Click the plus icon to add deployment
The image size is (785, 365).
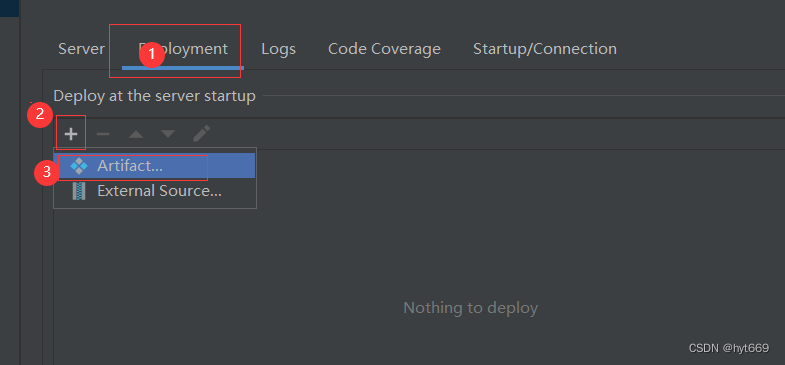71,134
